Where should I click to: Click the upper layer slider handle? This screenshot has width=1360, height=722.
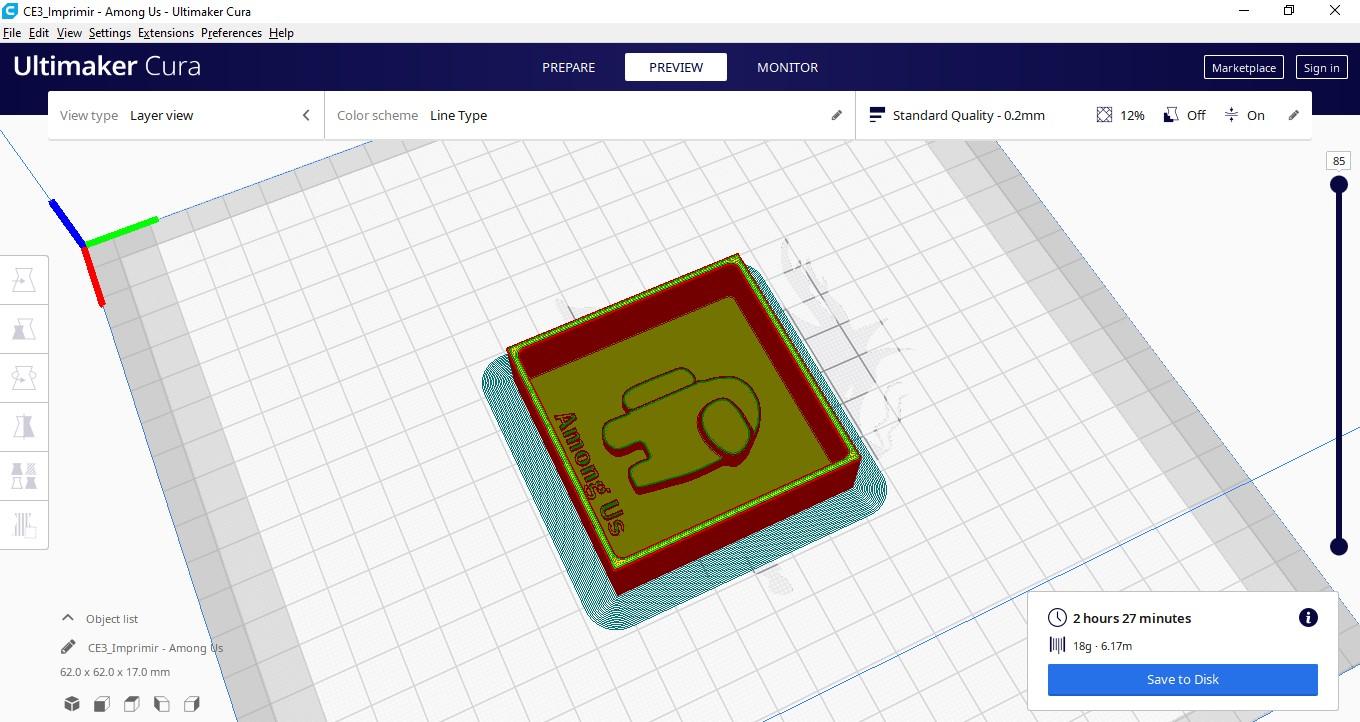1338,185
